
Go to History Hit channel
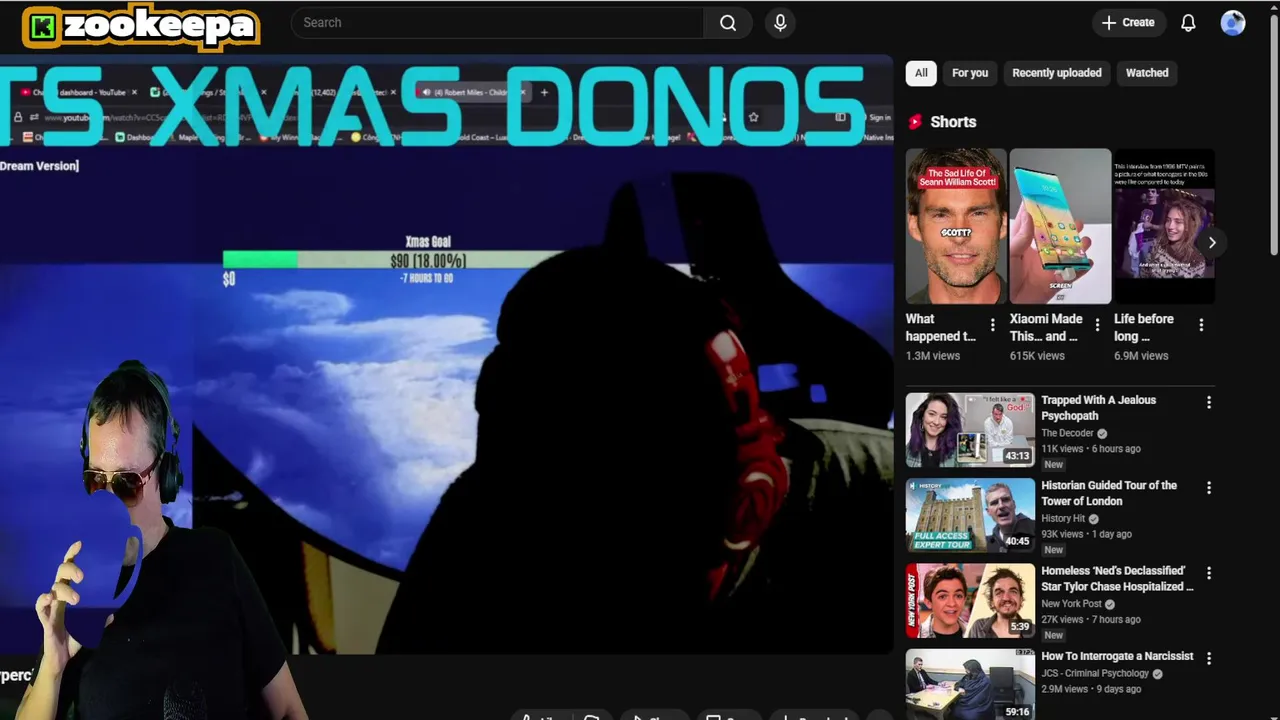pyautogui.click(x=1063, y=519)
